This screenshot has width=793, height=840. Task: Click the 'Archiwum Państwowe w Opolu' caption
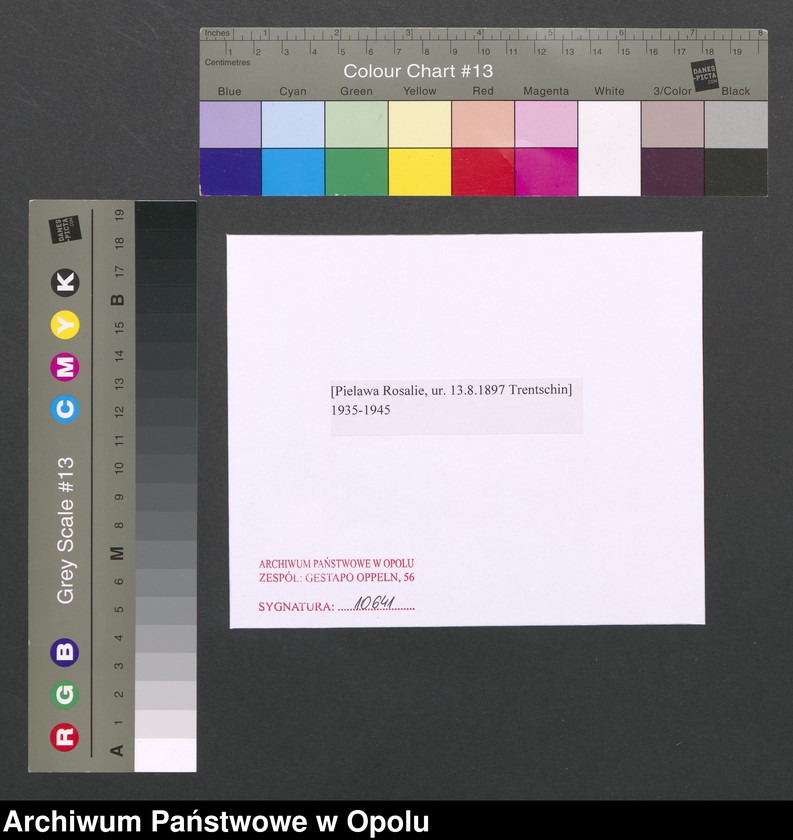(216, 822)
